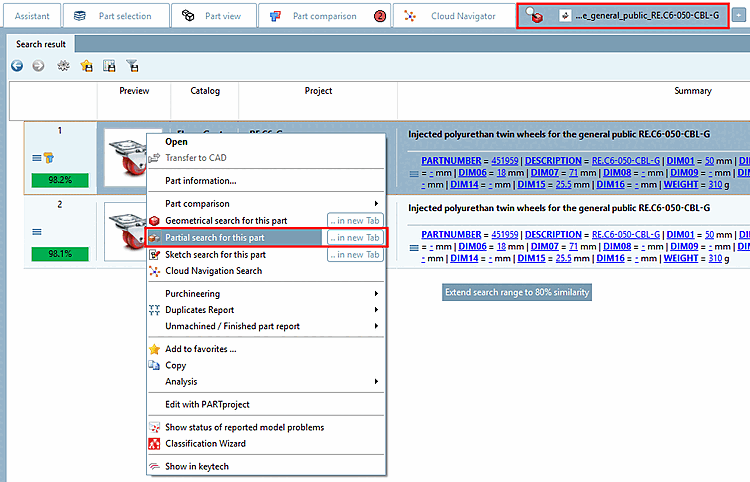Click the Copy icon in context menu
Screen dimensions: 750x482
click(x=154, y=365)
